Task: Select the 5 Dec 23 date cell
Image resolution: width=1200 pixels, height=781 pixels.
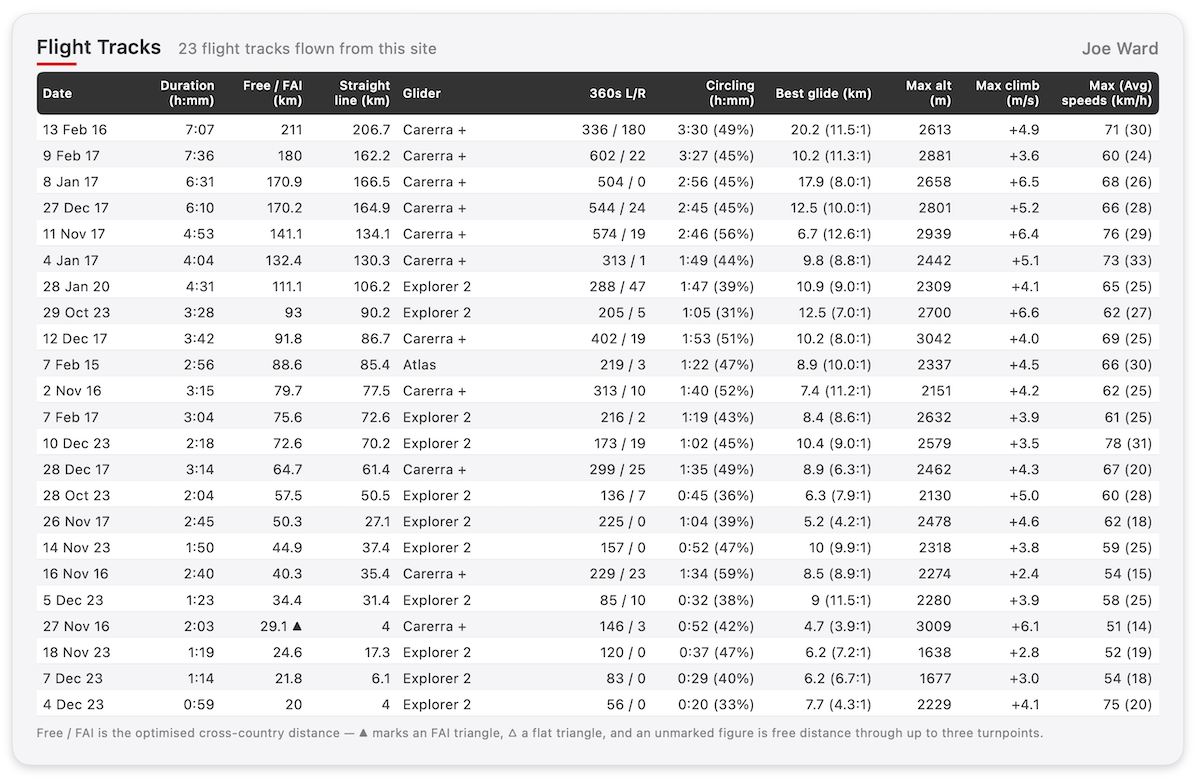Action: (73, 600)
